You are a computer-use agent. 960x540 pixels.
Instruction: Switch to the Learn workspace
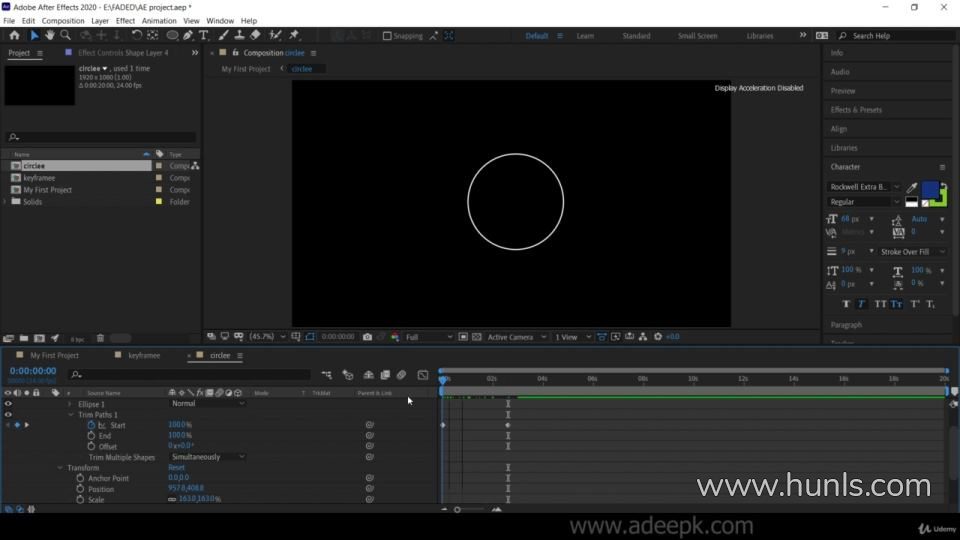click(585, 36)
